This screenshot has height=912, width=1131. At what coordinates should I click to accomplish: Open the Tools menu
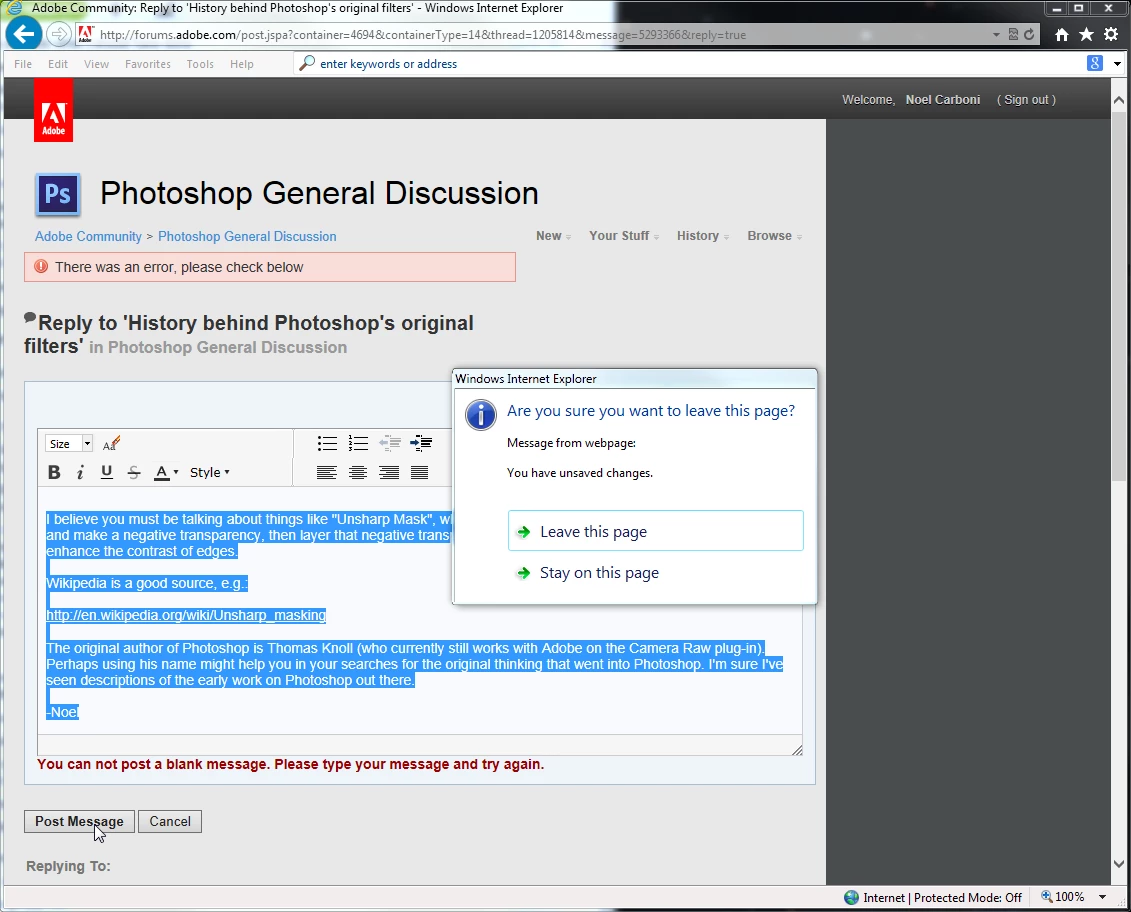point(200,64)
